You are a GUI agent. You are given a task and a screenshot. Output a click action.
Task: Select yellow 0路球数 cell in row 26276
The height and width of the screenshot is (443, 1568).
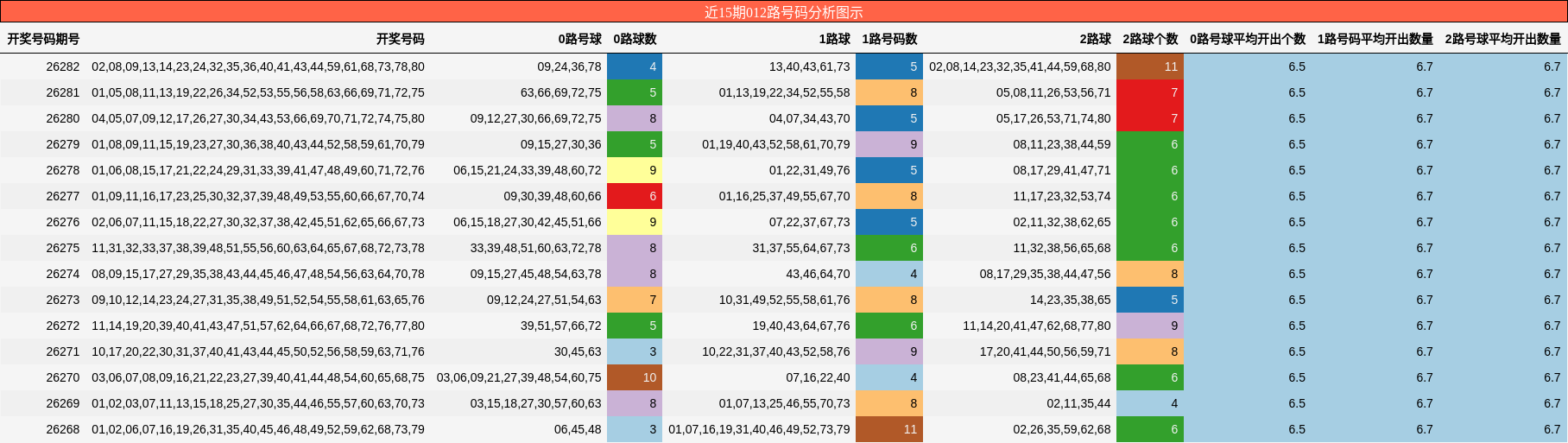tap(635, 222)
